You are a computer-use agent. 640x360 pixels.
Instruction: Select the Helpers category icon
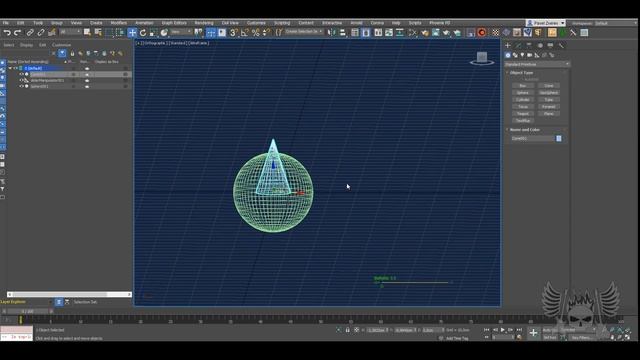pos(537,55)
